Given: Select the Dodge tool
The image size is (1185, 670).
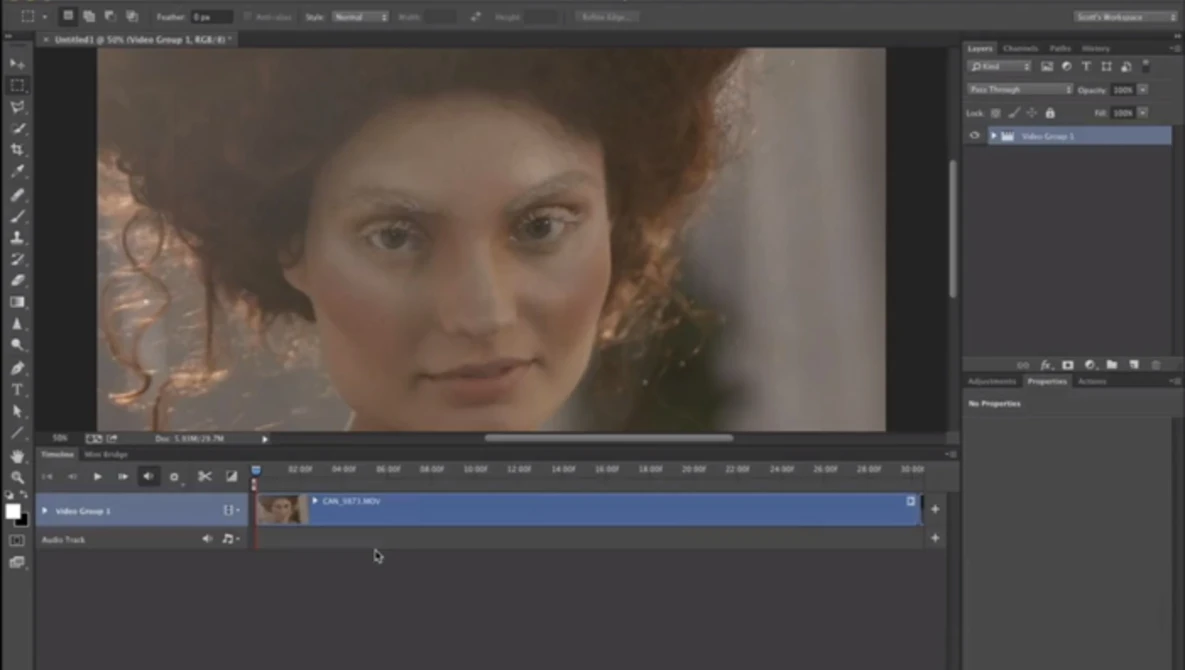Looking at the screenshot, I should [x=17, y=345].
